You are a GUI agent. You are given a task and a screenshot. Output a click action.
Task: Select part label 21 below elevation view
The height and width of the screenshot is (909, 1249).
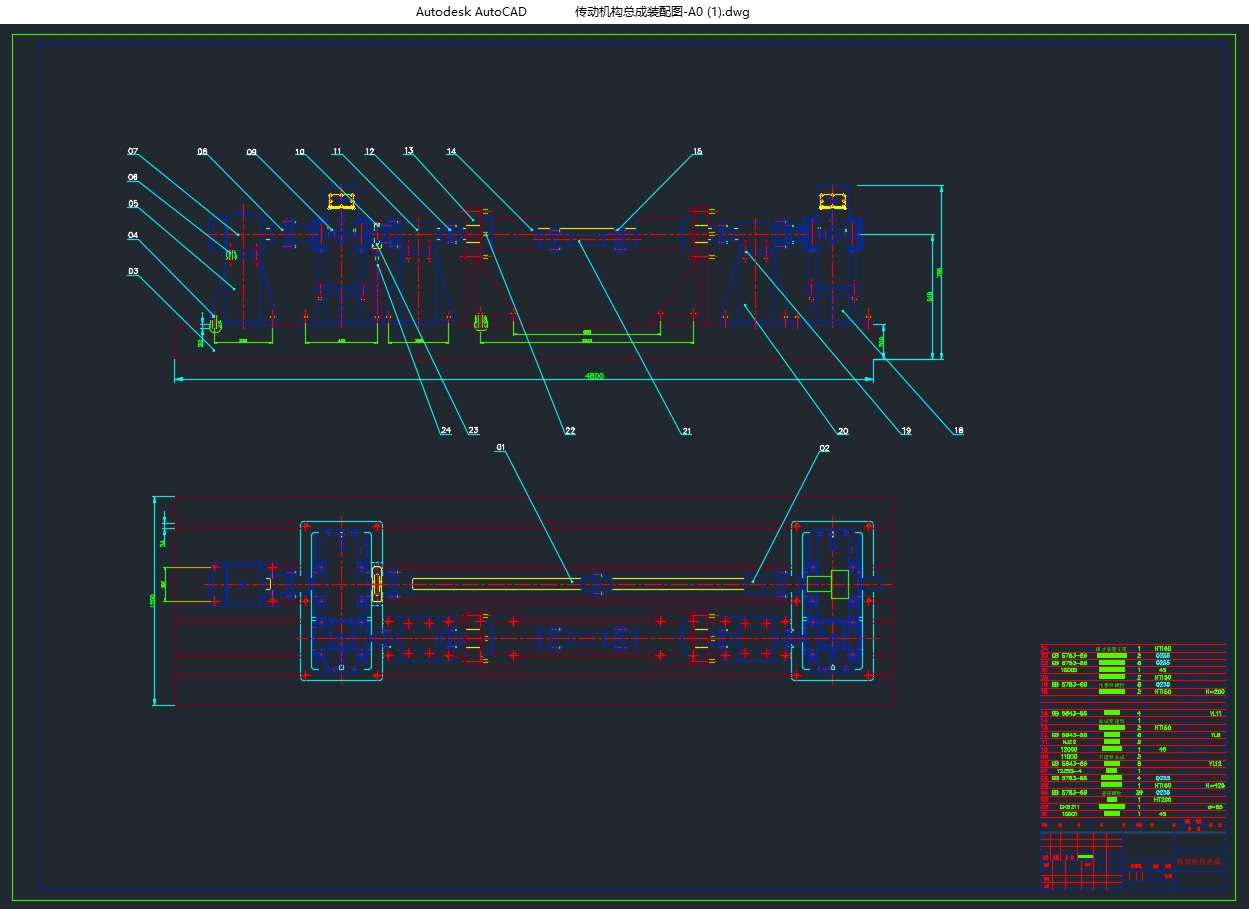(686, 431)
